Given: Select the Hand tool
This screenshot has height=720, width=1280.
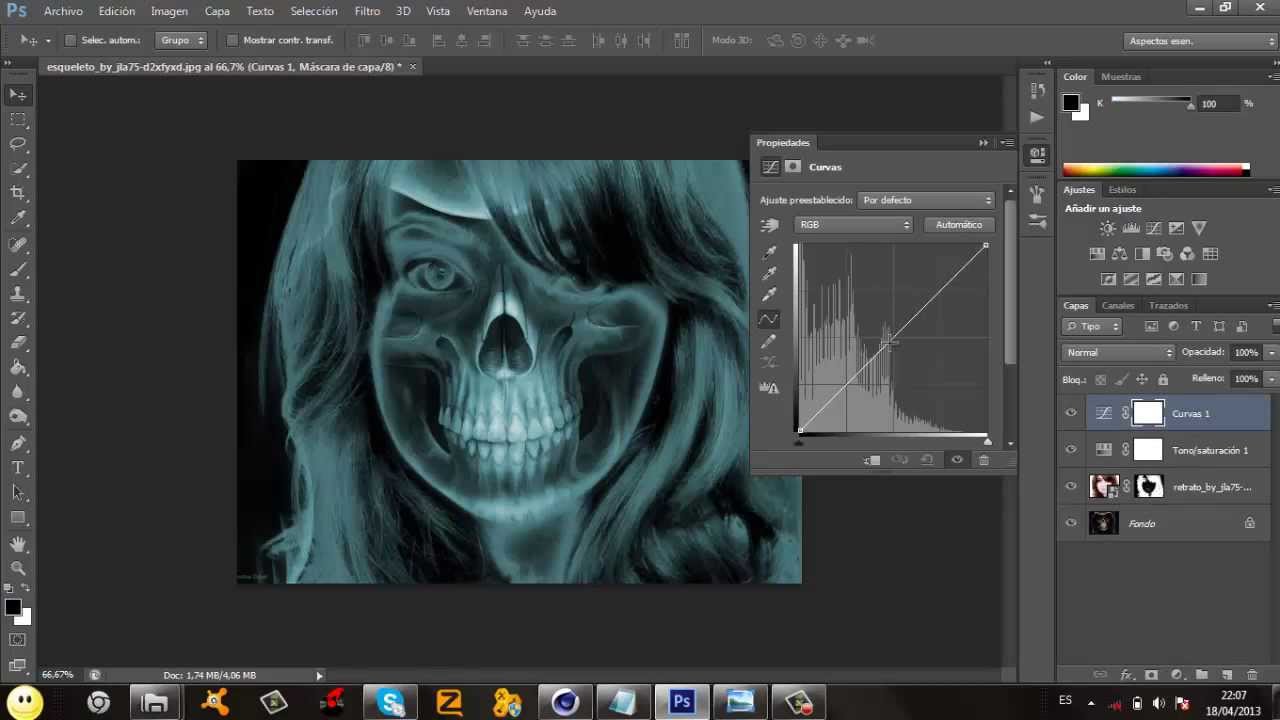Looking at the screenshot, I should (x=18, y=544).
